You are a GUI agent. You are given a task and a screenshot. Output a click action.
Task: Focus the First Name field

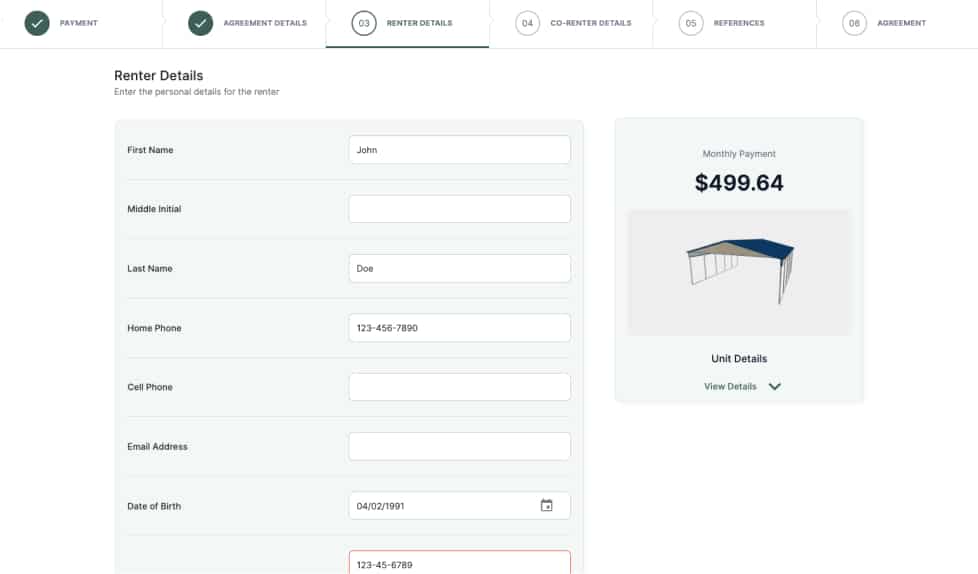click(460, 150)
